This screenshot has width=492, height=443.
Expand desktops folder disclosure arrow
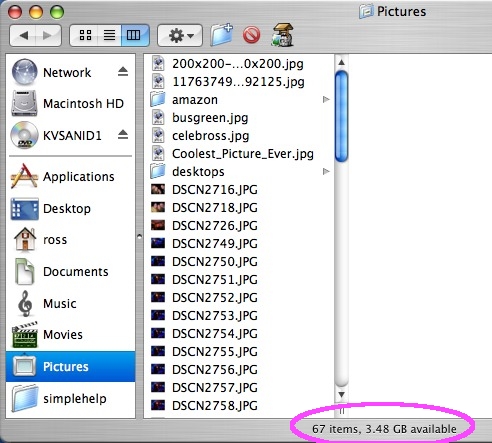[326, 171]
